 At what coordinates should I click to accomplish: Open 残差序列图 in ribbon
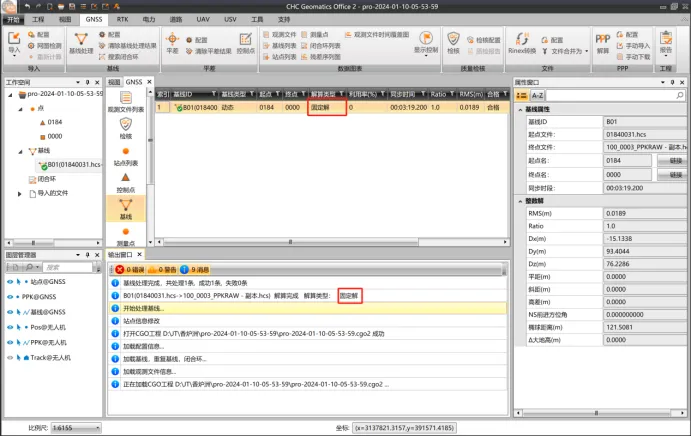point(320,57)
